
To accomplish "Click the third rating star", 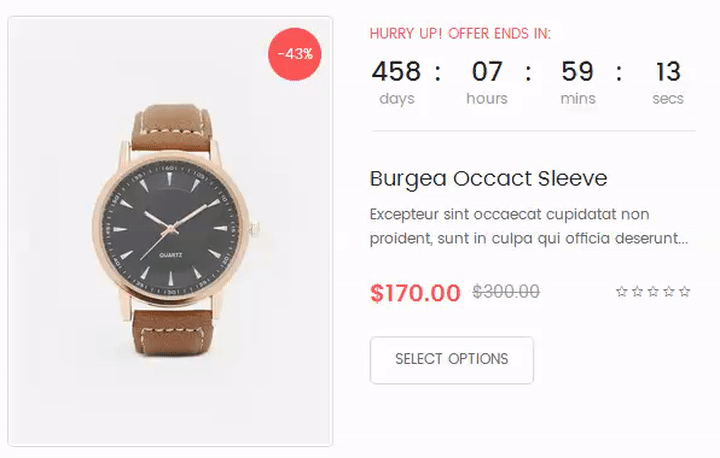I will [x=653, y=292].
